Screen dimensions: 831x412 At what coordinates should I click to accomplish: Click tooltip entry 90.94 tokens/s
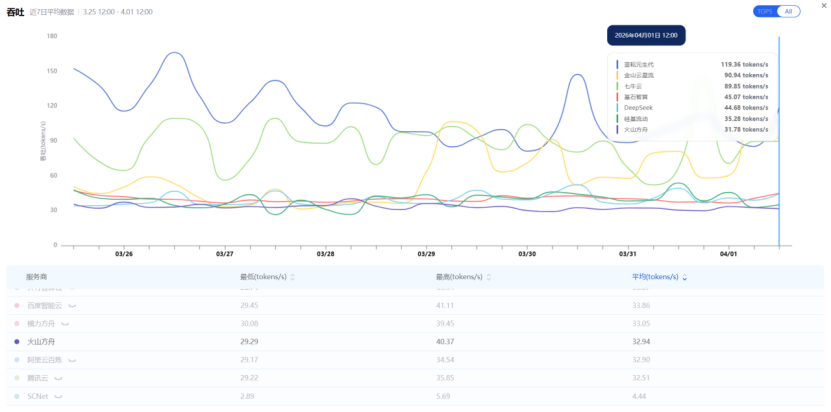click(x=746, y=75)
